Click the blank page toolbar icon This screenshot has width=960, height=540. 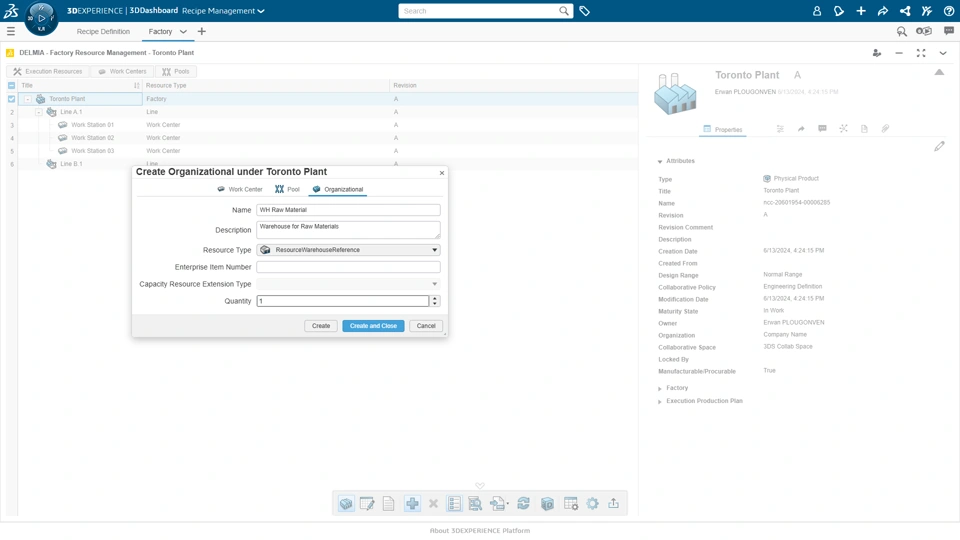[x=388, y=504]
